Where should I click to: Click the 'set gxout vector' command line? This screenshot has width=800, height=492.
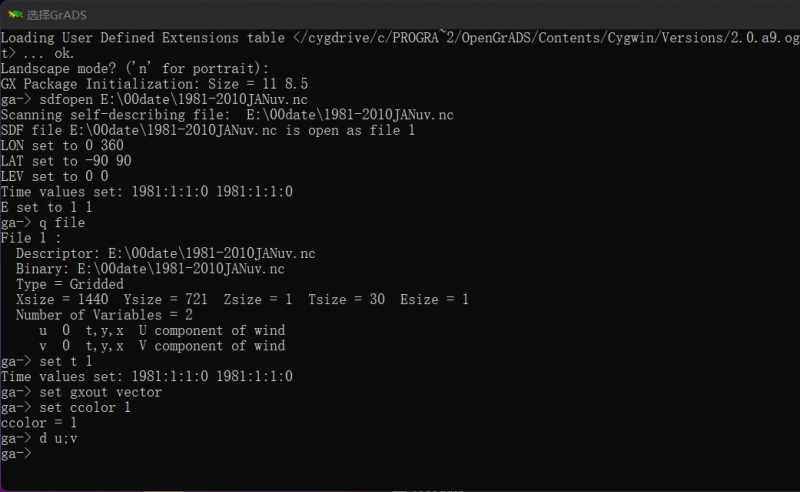coord(80,393)
